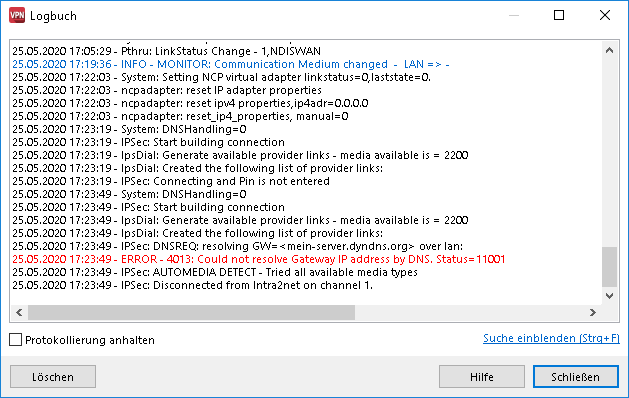The height and width of the screenshot is (398, 629).
Task: Close the Logbuch window with X
Action: coord(605,15)
